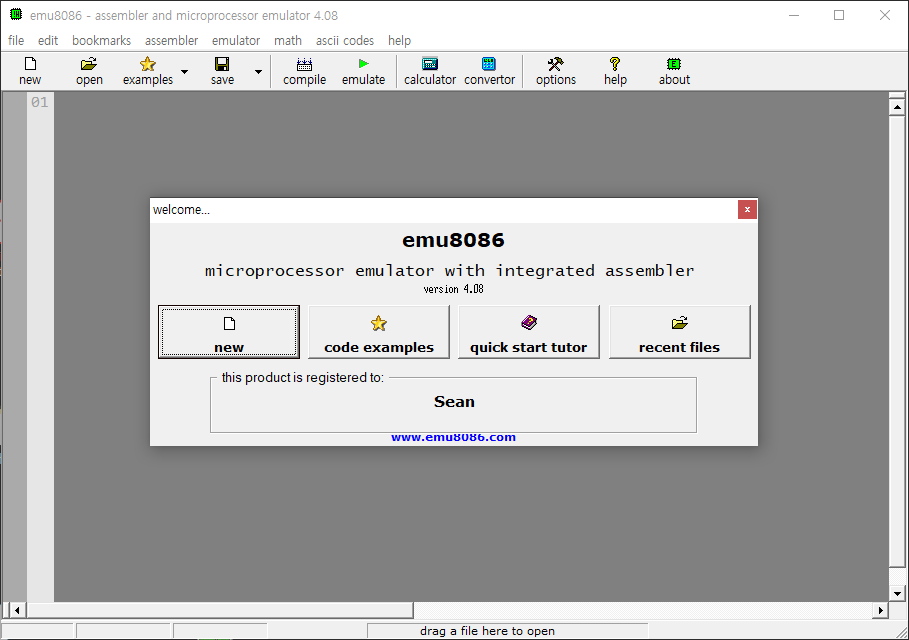Expand the examples dropdown arrow
Viewport: 909px width, 640px height.
(184, 72)
